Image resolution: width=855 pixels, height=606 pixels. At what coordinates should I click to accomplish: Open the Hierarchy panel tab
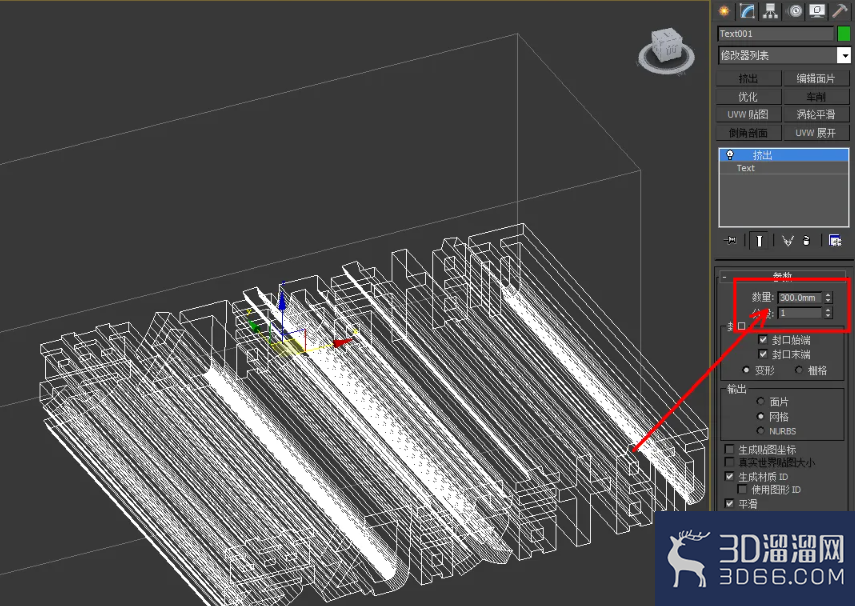tap(770, 11)
